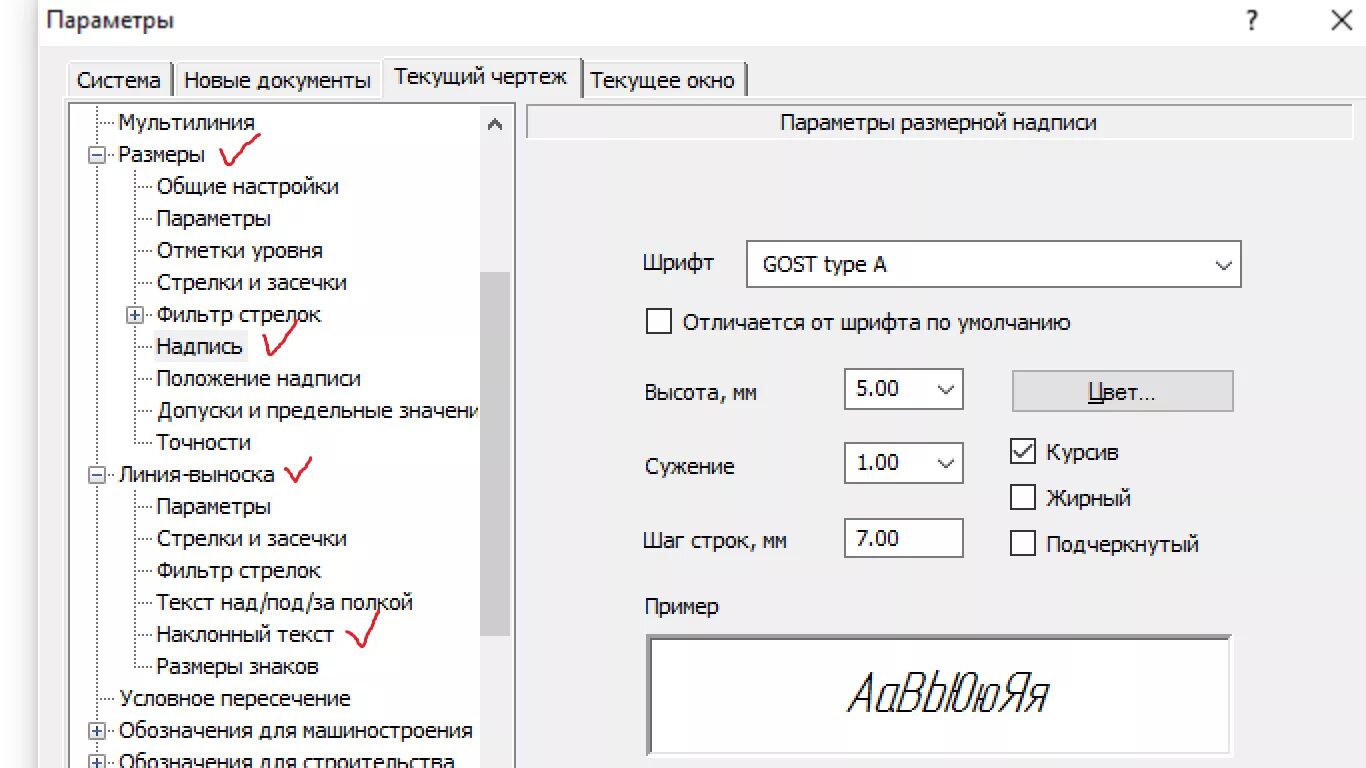Open the Шрифт font dropdown
The image size is (1366, 768).
[993, 265]
